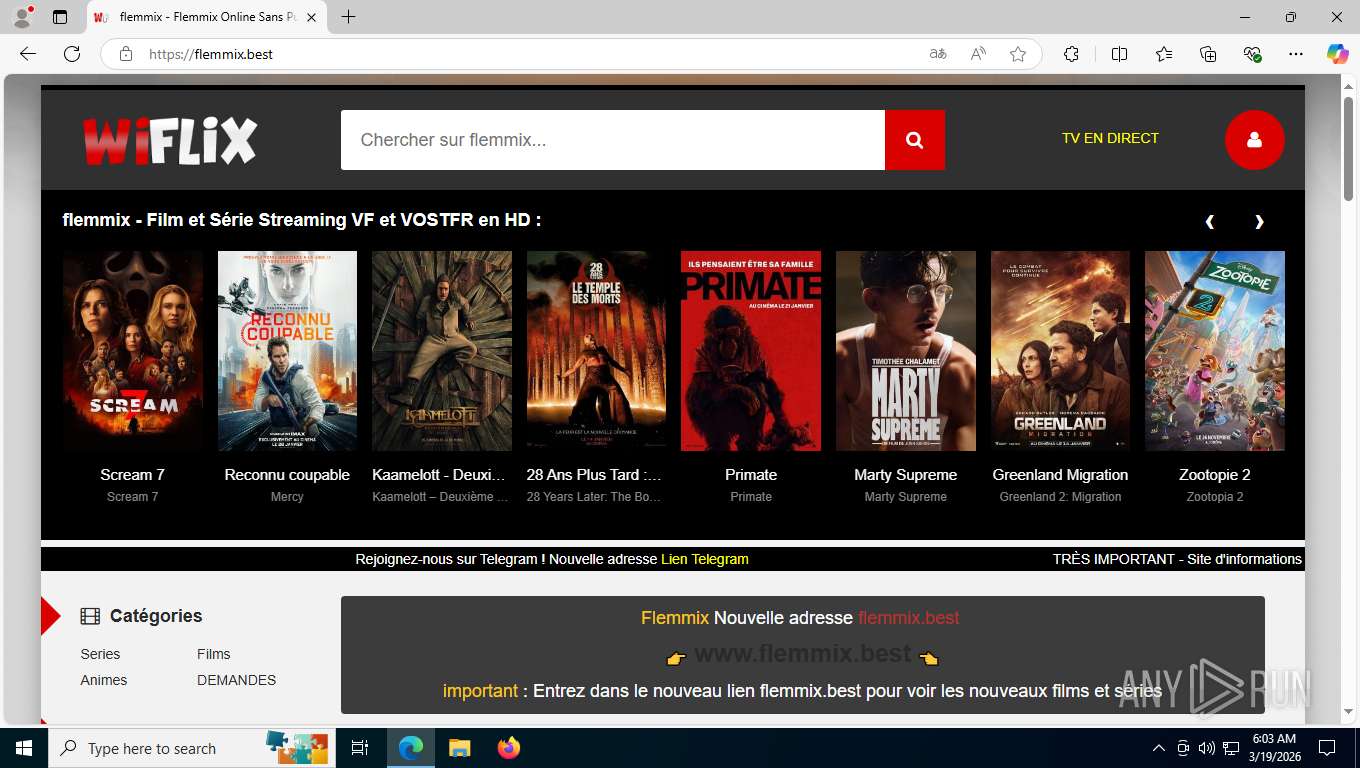This screenshot has width=1360, height=768.
Task: Open the Lien Telegram link
Action: 705,559
